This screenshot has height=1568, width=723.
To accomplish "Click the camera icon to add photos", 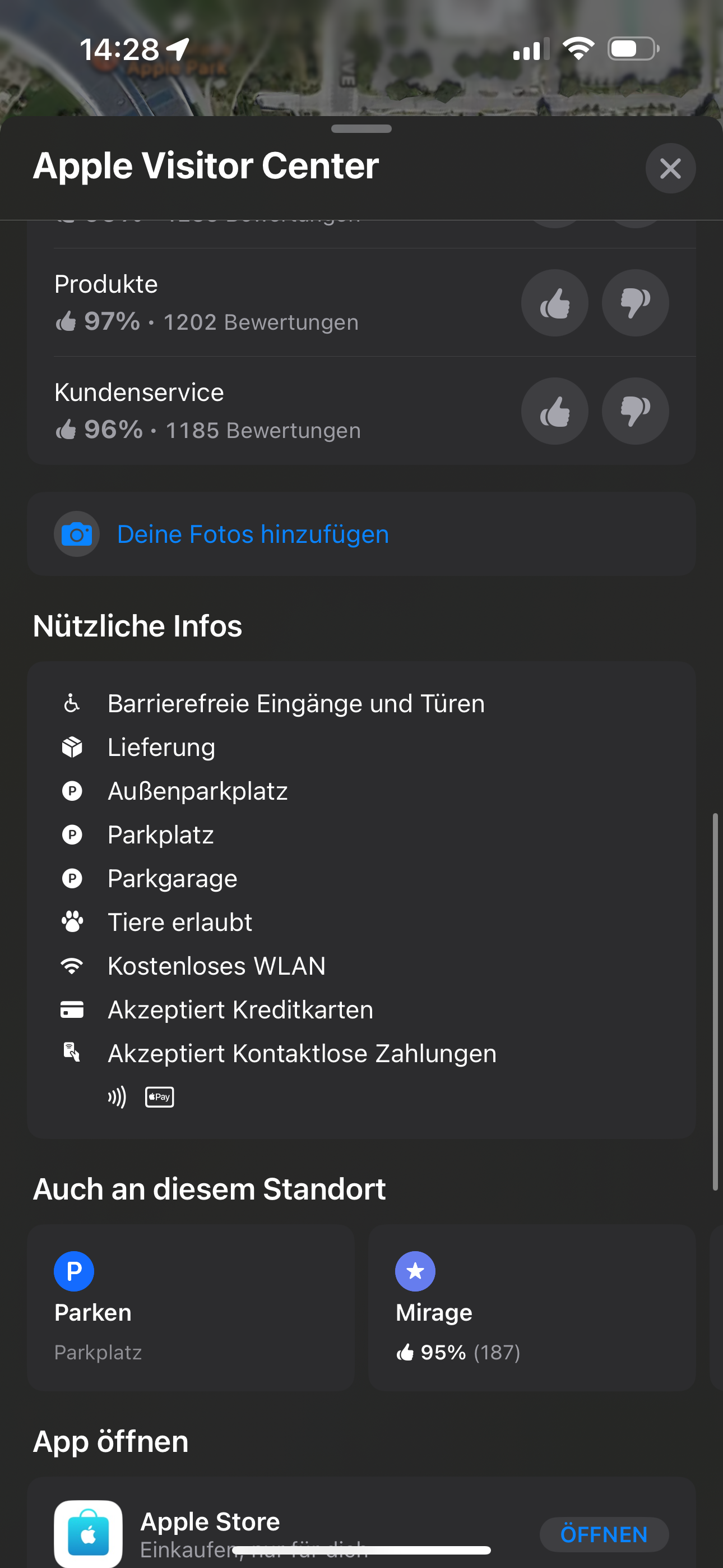I will pos(77,534).
